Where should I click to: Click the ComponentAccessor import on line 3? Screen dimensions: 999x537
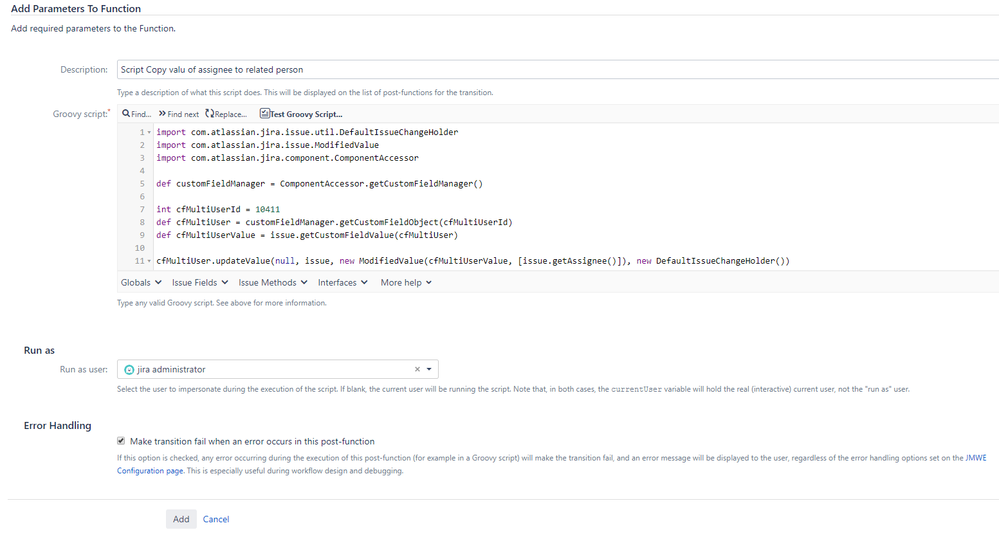[287, 158]
